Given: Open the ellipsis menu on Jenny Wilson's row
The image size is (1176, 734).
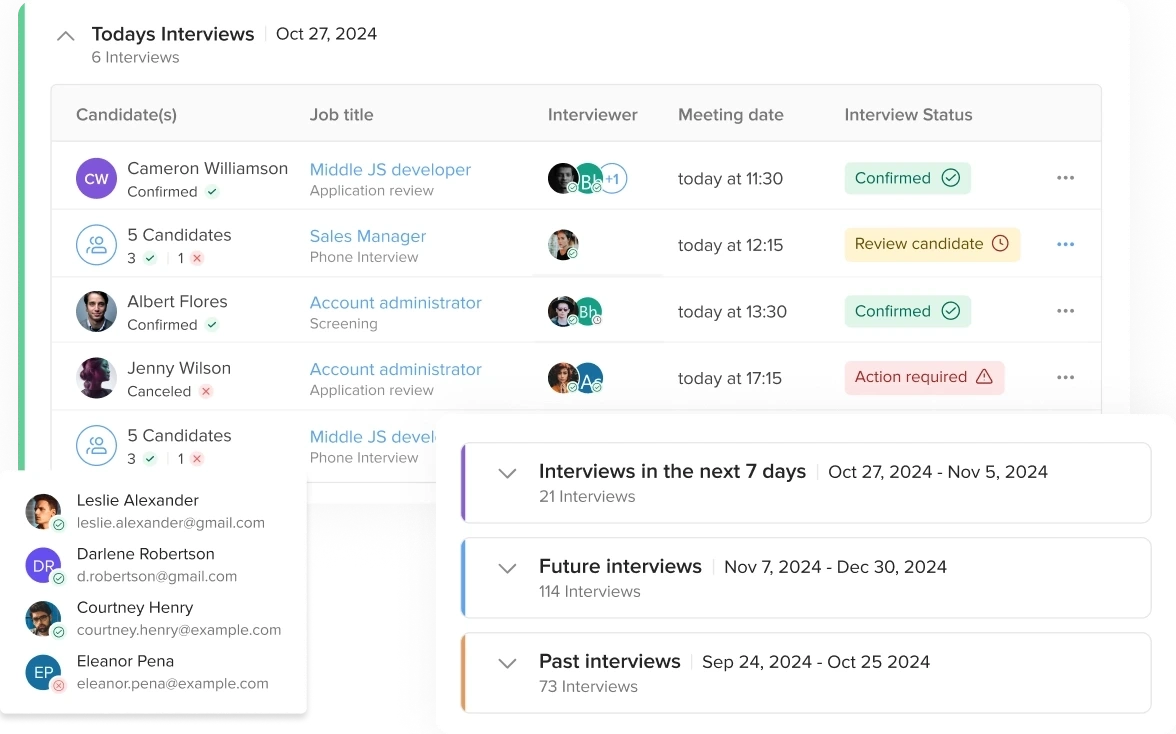Looking at the screenshot, I should 1065,377.
